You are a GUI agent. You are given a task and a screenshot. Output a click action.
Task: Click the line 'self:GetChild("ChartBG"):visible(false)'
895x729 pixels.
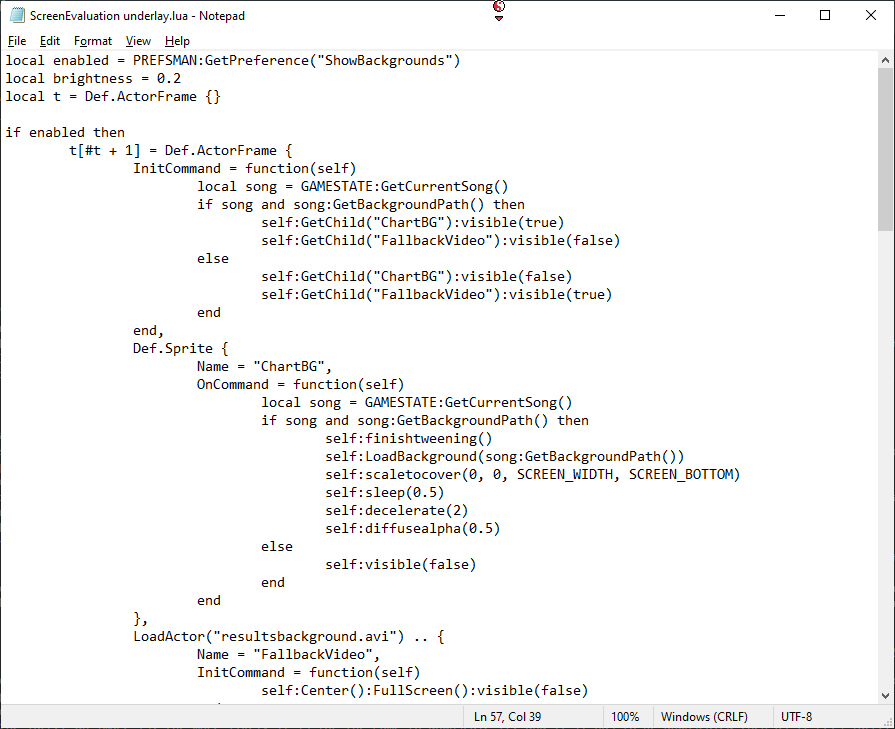point(417,276)
